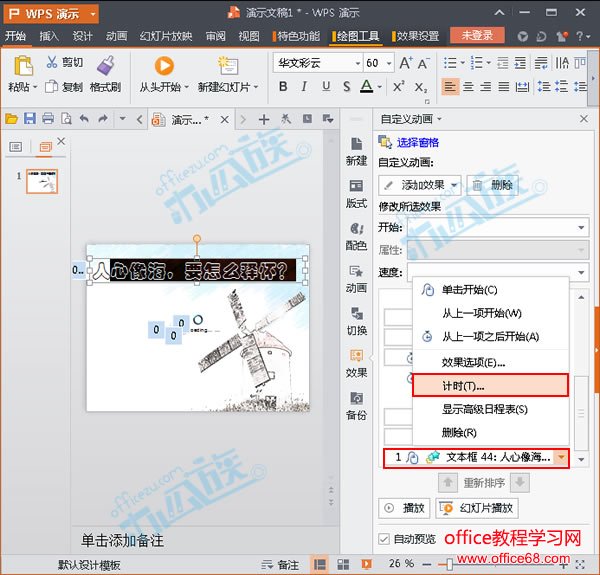The width and height of the screenshot is (600, 575).
Task: Click the save icon in quick toolbar
Action: point(29,119)
